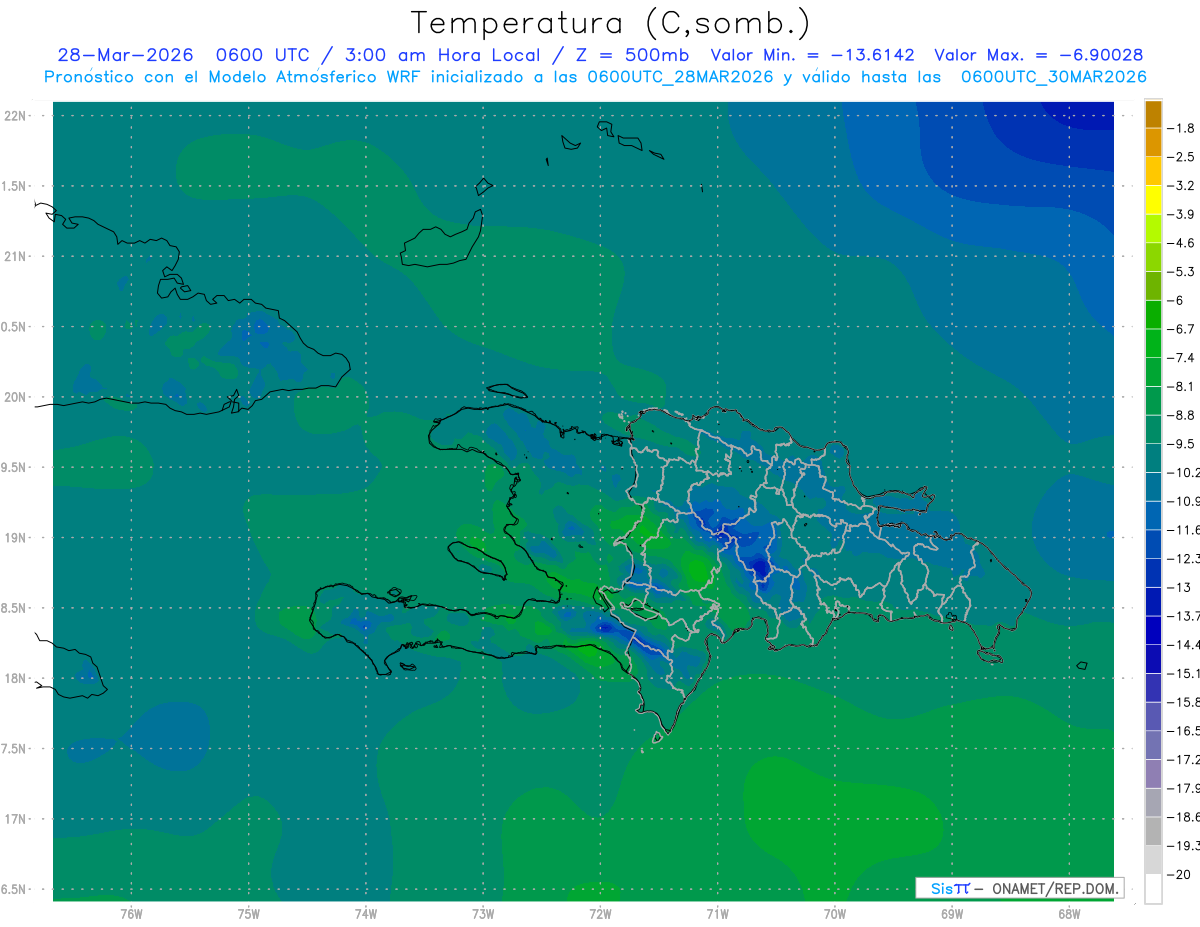The height and width of the screenshot is (927, 1200).
Task: Click the 76W longitude axis label
Action: pos(131,913)
